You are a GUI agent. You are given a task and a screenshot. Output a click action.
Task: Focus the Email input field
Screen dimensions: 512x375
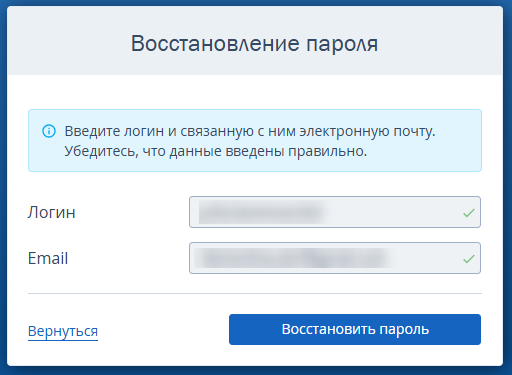(x=335, y=258)
